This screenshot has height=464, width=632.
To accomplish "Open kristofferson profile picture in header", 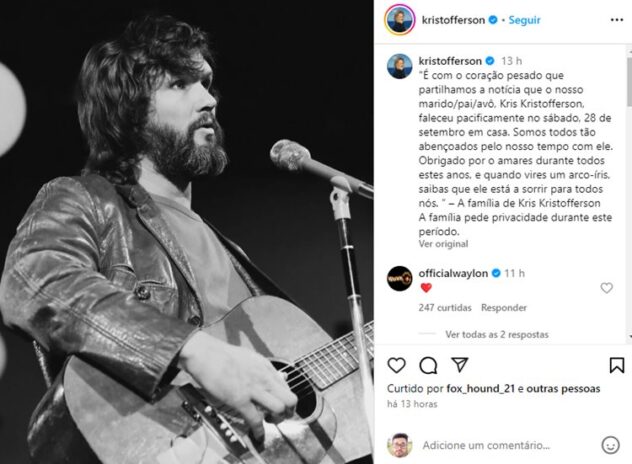I will point(399,20).
